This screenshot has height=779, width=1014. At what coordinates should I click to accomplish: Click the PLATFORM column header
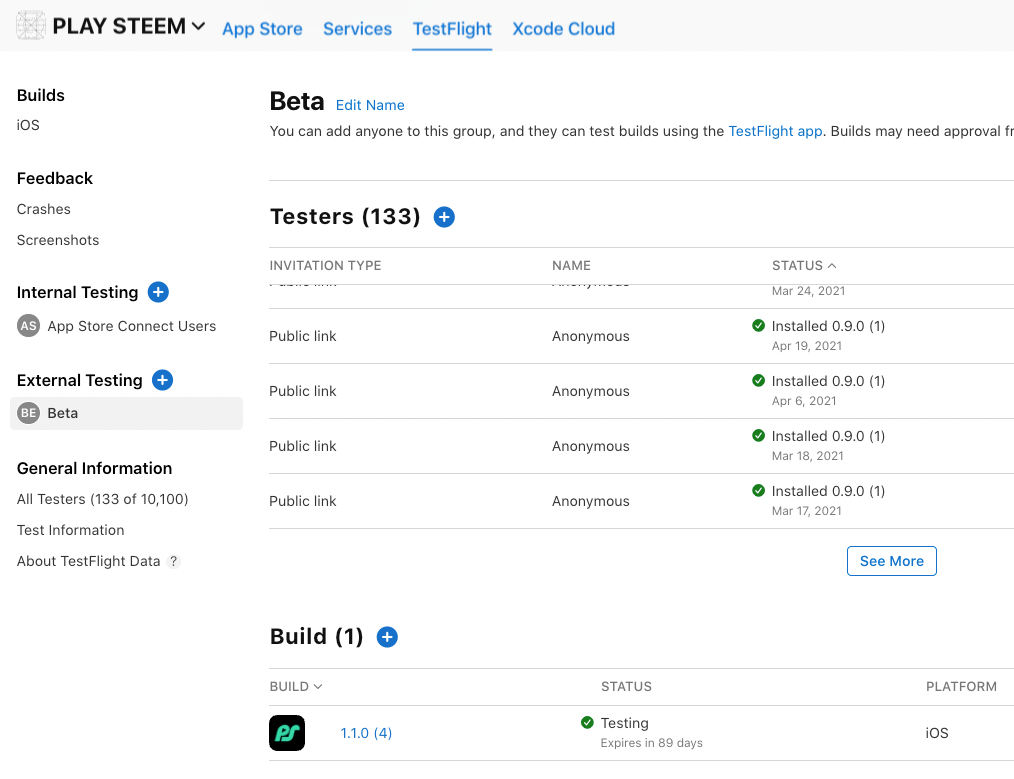pyautogui.click(x=962, y=687)
